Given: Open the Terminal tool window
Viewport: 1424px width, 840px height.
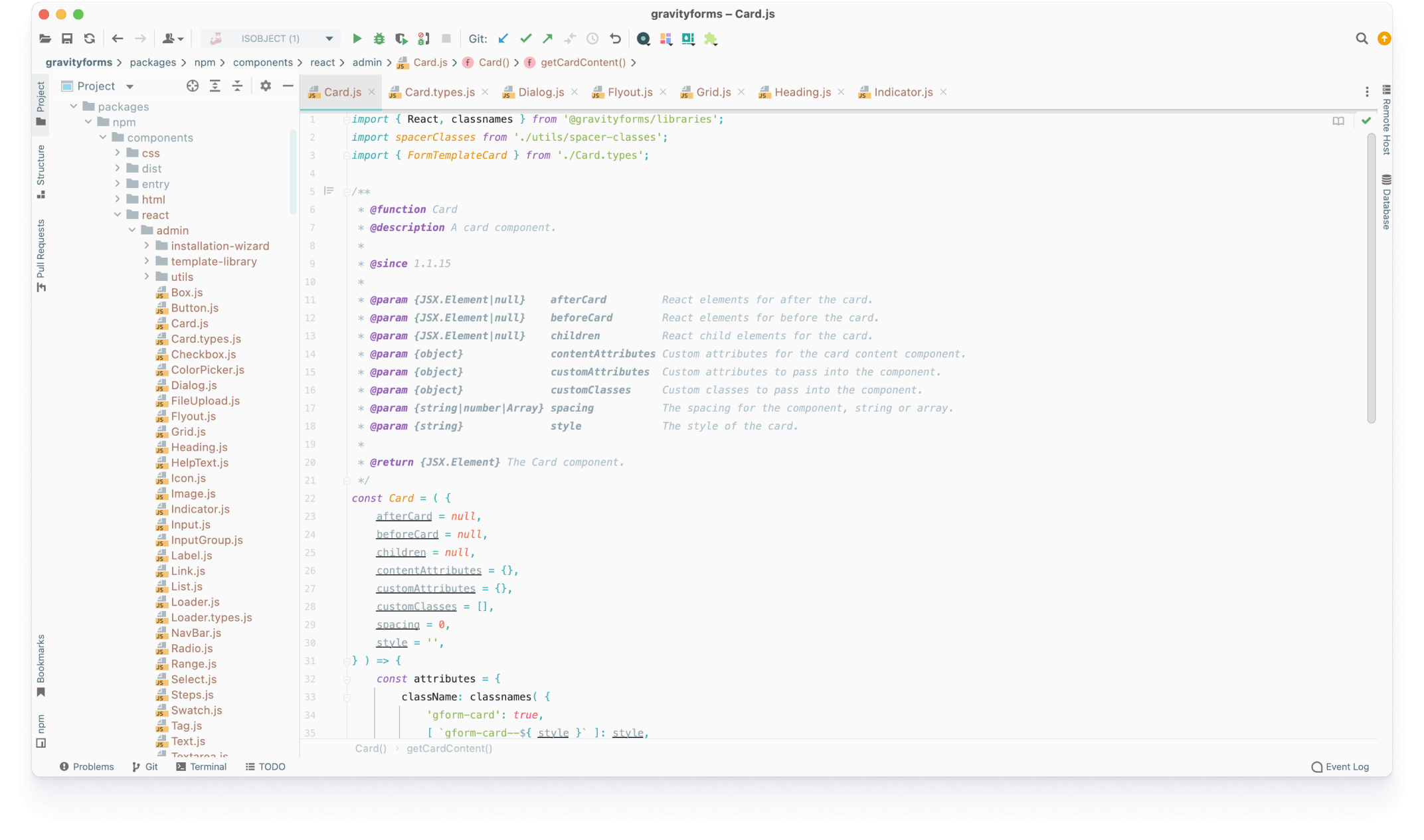Looking at the screenshot, I should point(201,766).
